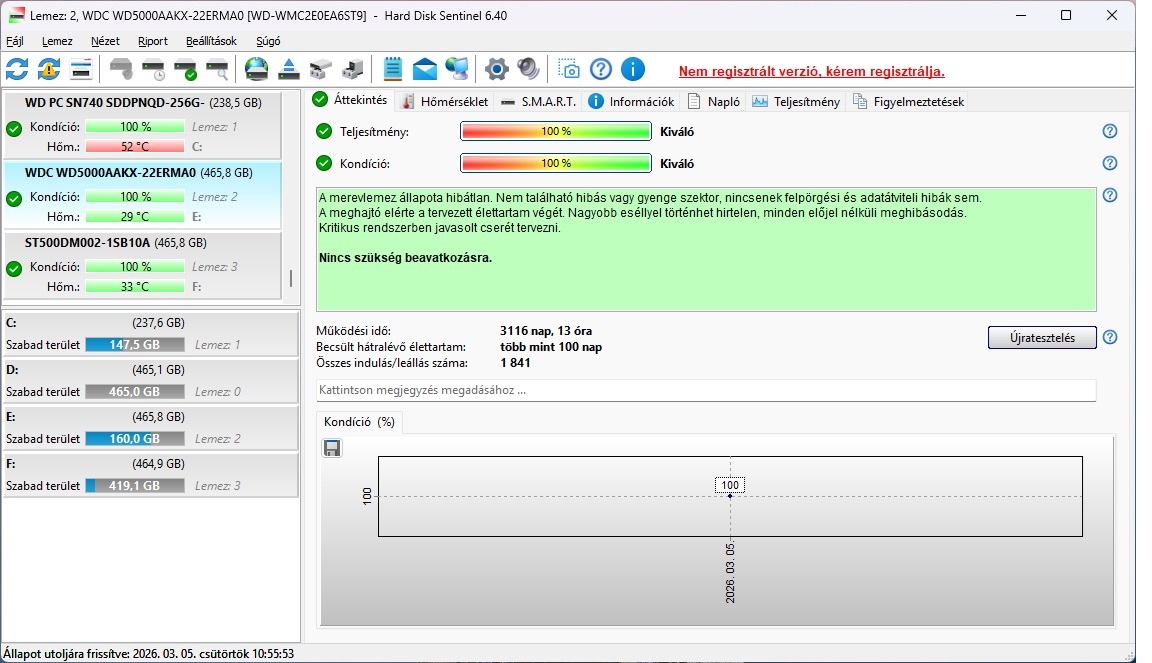Select the Kondíció (%) graph tab
The width and height of the screenshot is (1152, 663).
(359, 422)
